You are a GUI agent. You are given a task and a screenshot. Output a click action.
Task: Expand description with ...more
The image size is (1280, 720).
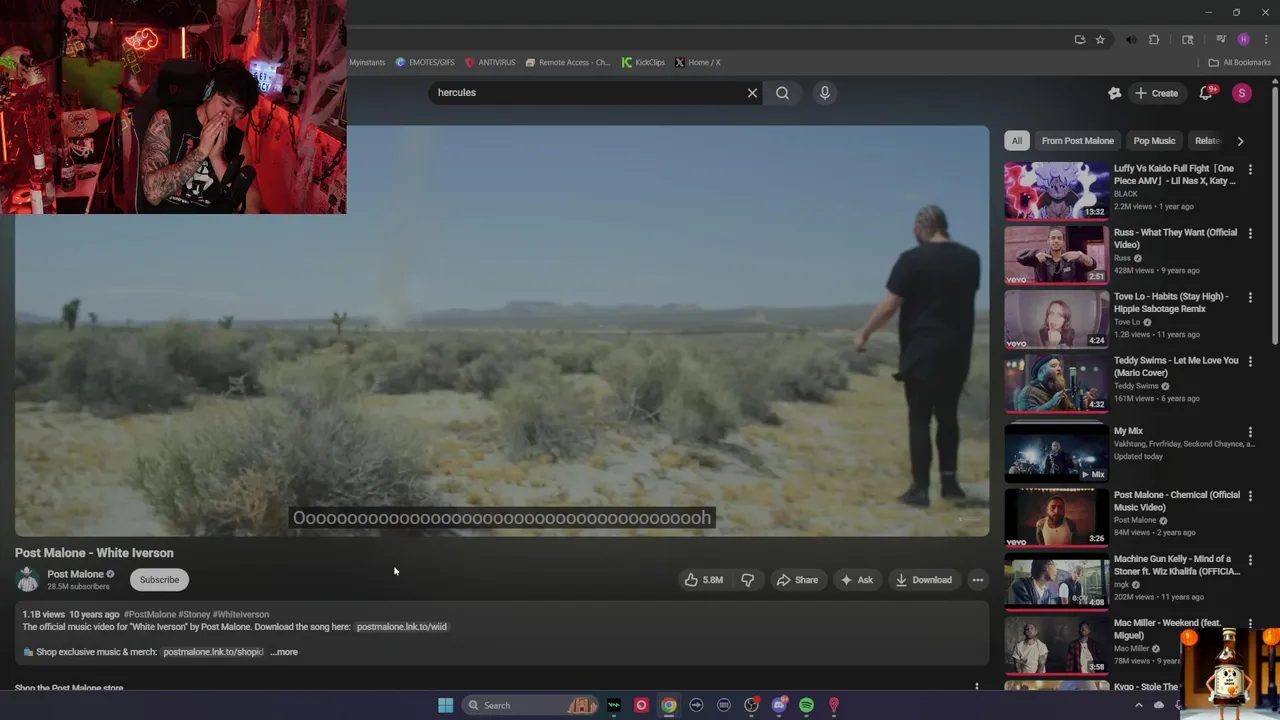pos(284,652)
